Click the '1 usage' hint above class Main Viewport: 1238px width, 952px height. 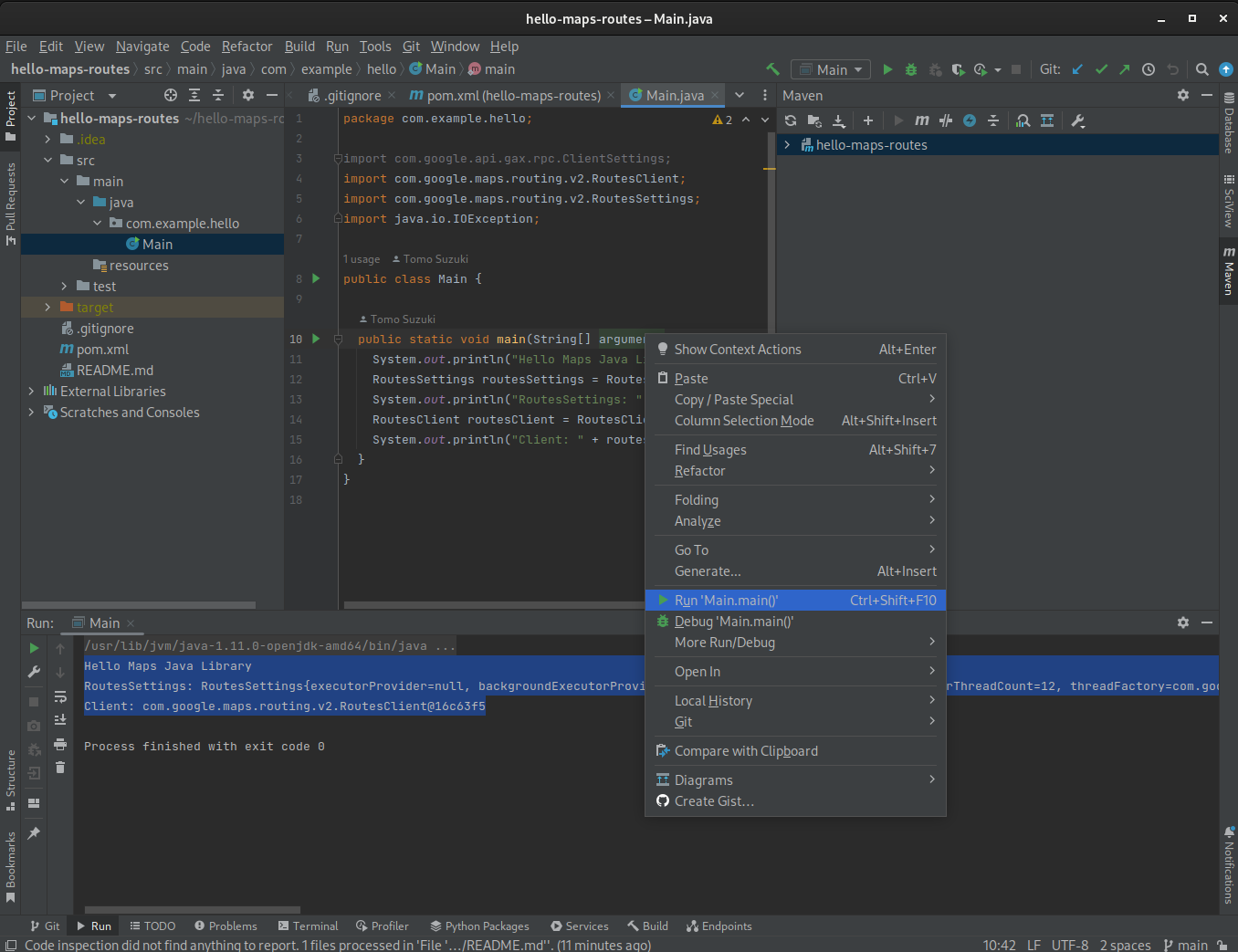[362, 259]
